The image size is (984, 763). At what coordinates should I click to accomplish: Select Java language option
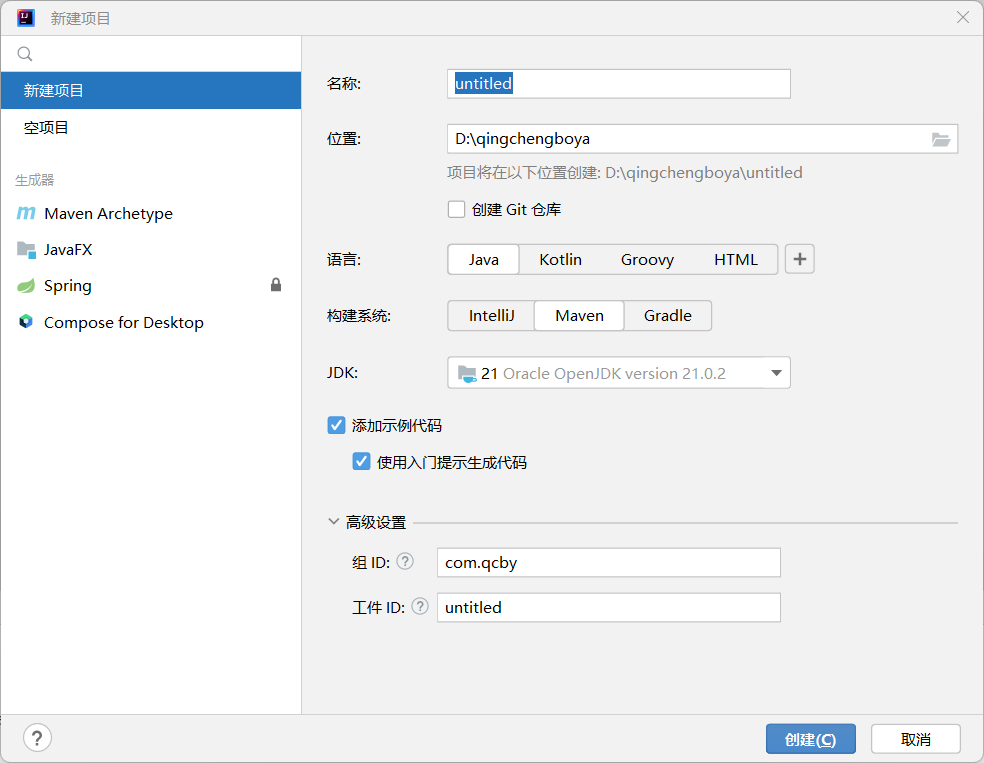pos(483,260)
